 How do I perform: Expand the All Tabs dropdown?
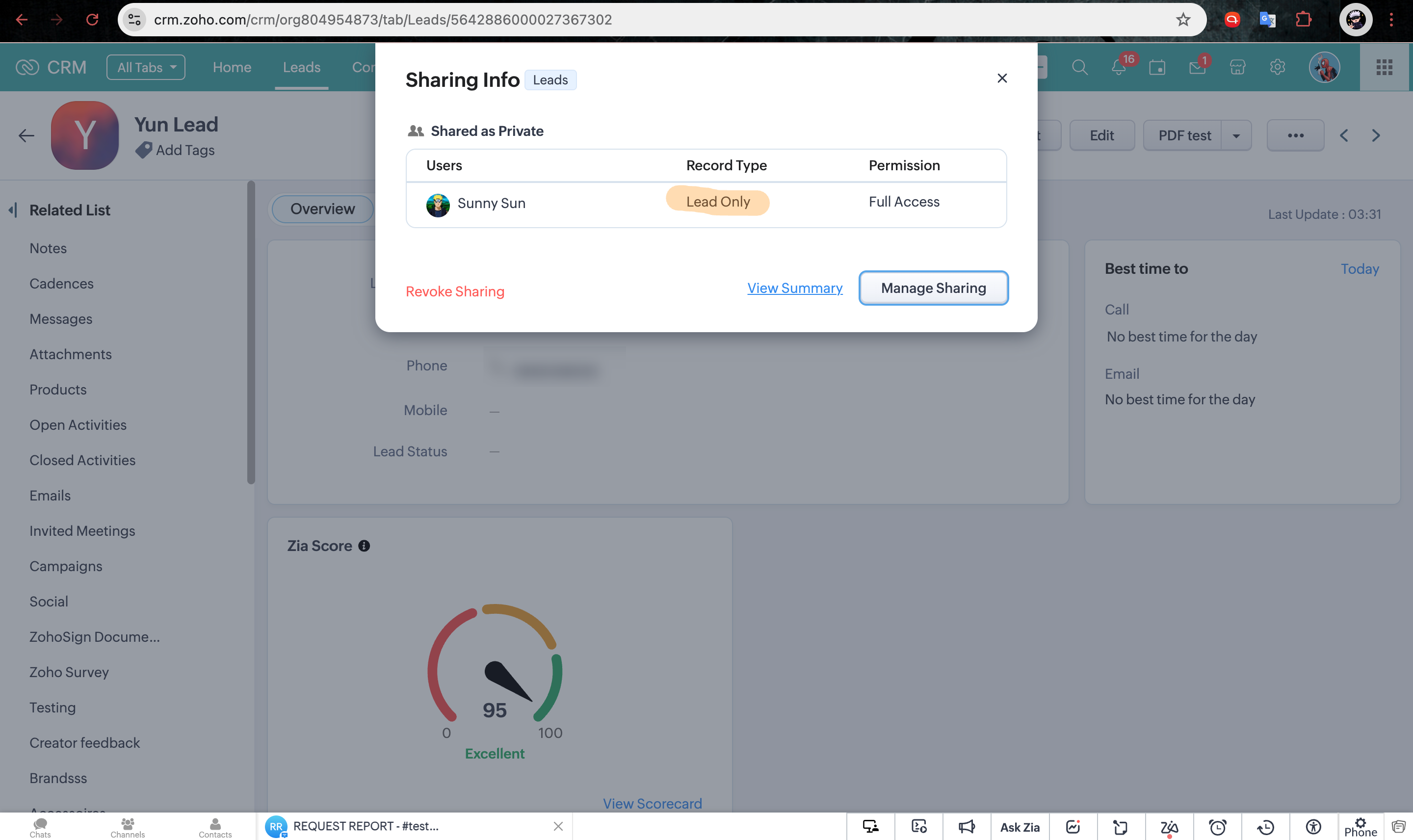tap(146, 67)
